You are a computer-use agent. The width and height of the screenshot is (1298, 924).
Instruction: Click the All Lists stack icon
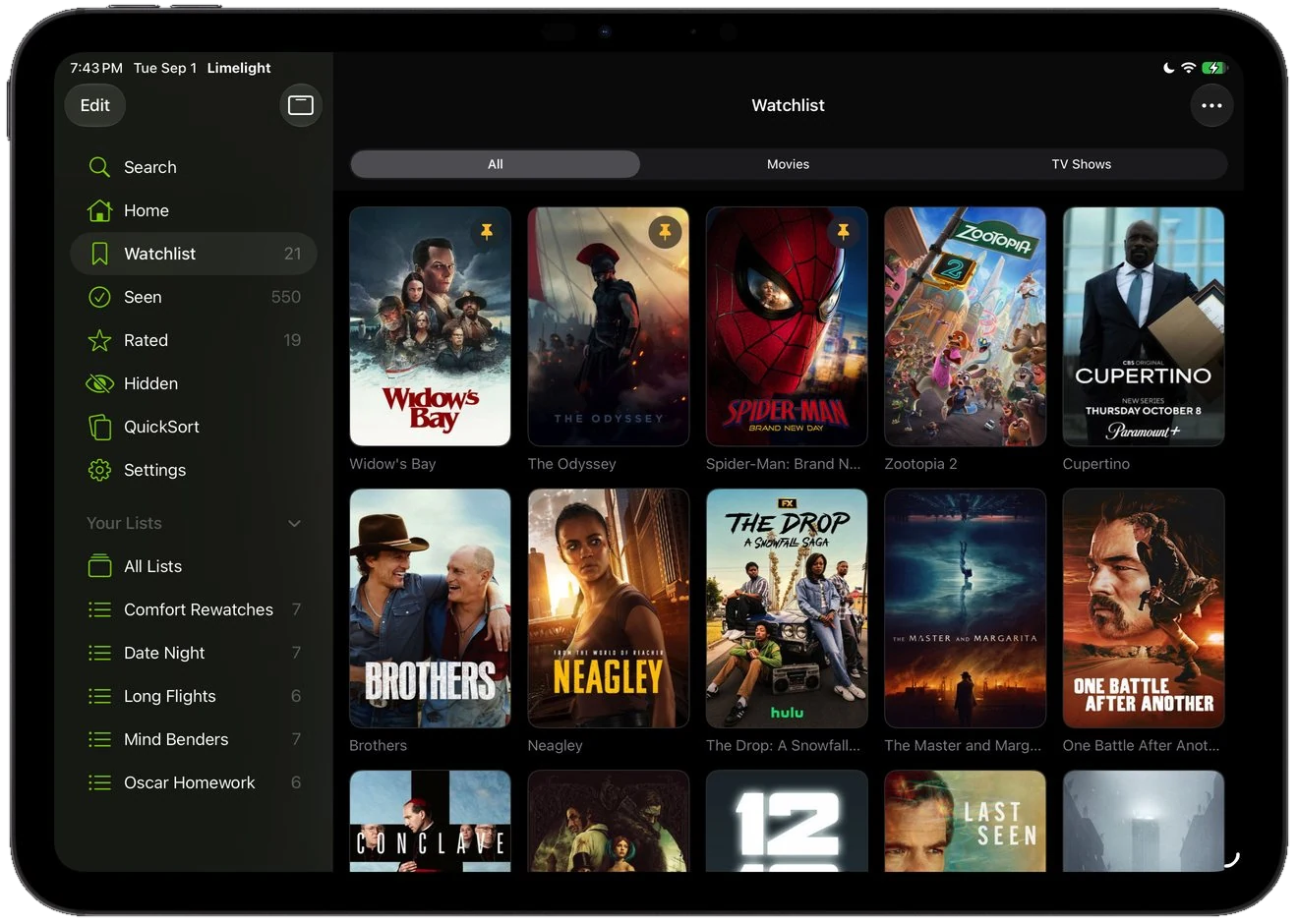99,566
